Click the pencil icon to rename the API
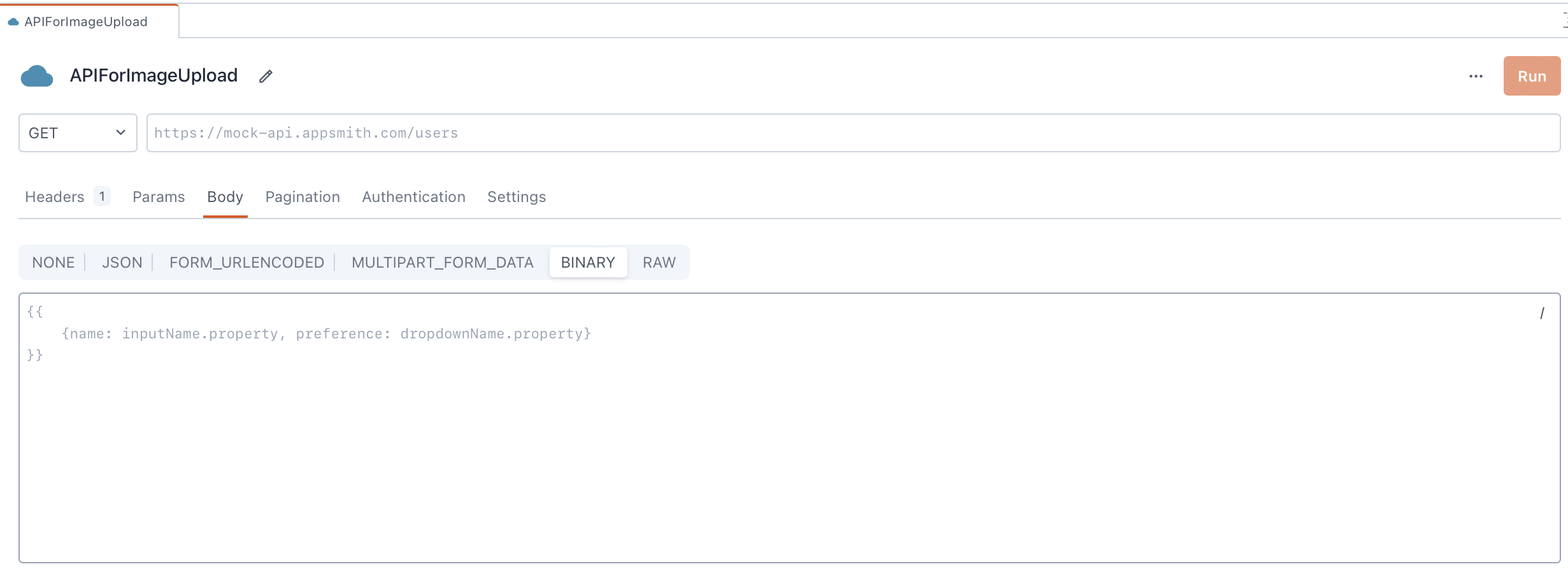1568x585 pixels. pyautogui.click(x=266, y=76)
